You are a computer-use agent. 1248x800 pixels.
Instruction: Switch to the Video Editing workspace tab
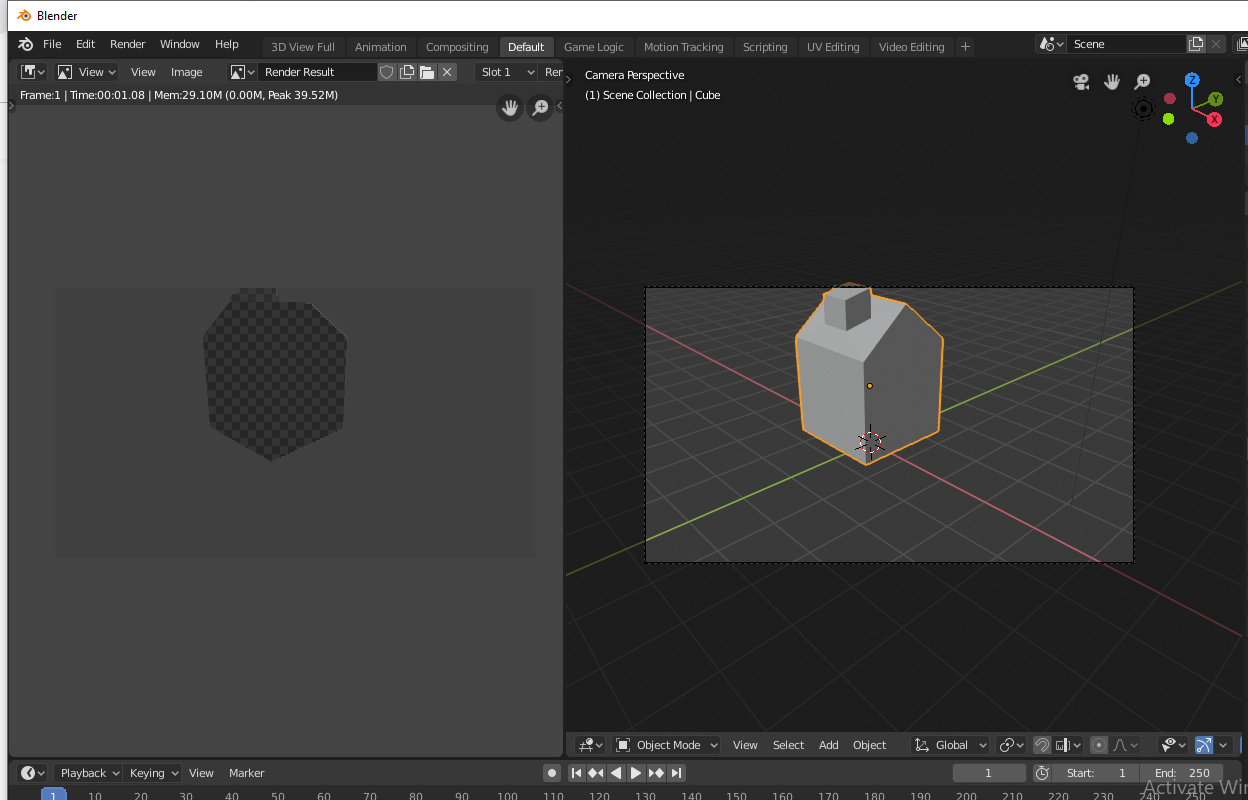tap(912, 47)
